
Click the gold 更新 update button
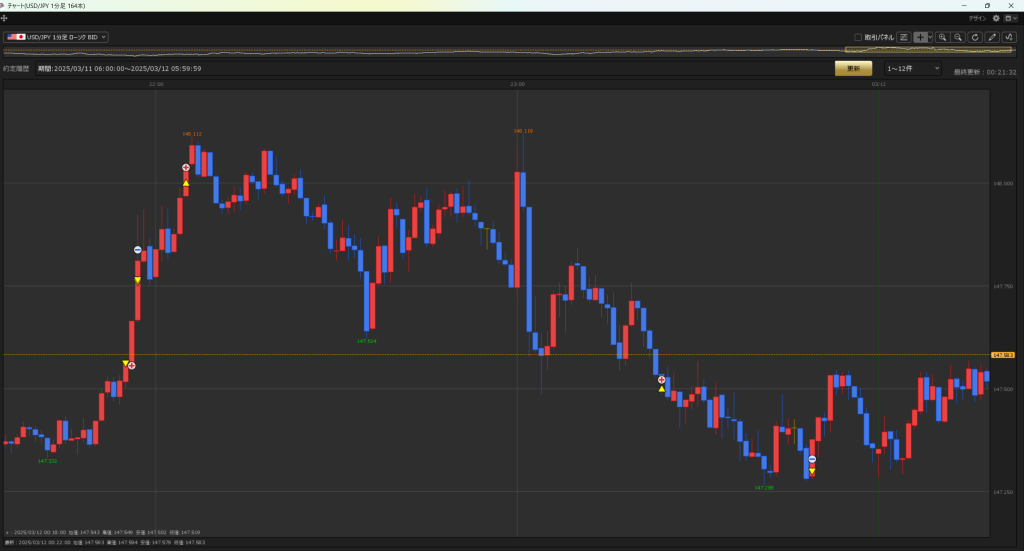click(x=853, y=68)
